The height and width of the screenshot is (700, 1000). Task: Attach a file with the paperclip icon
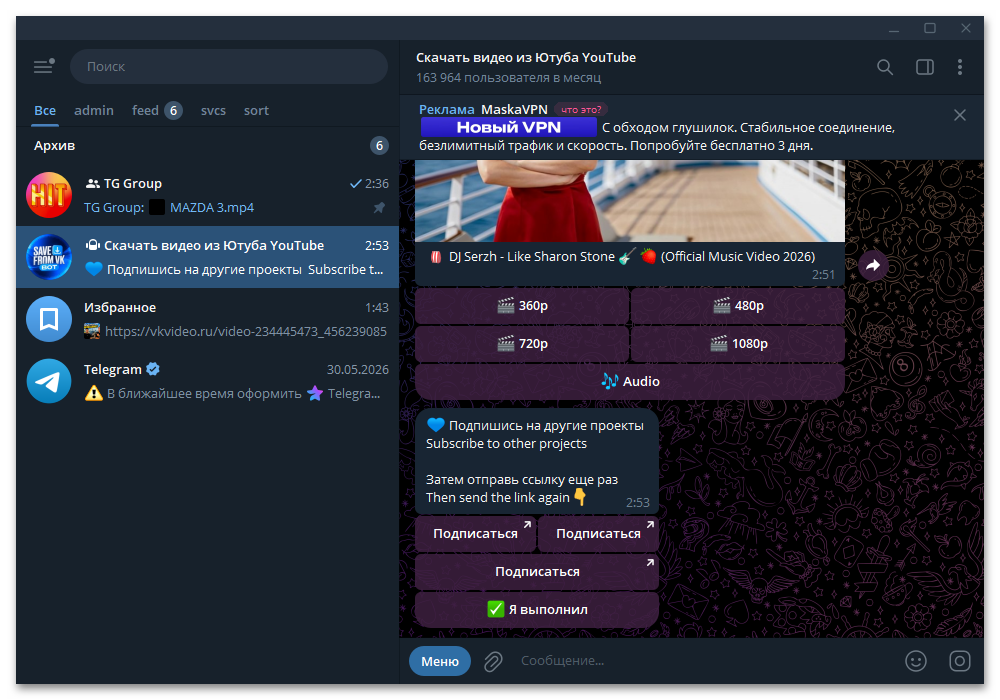[x=493, y=661]
